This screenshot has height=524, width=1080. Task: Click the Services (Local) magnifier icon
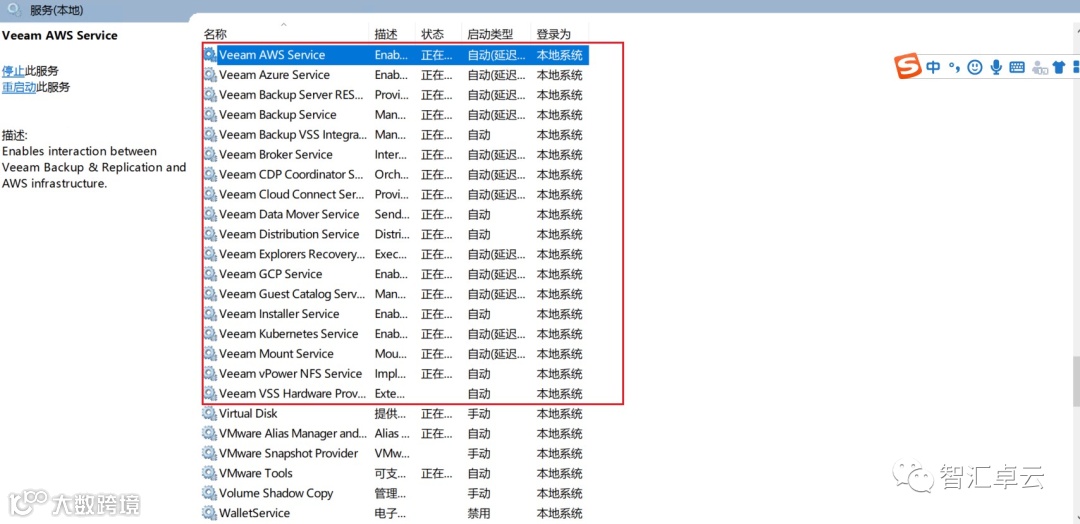coord(15,10)
